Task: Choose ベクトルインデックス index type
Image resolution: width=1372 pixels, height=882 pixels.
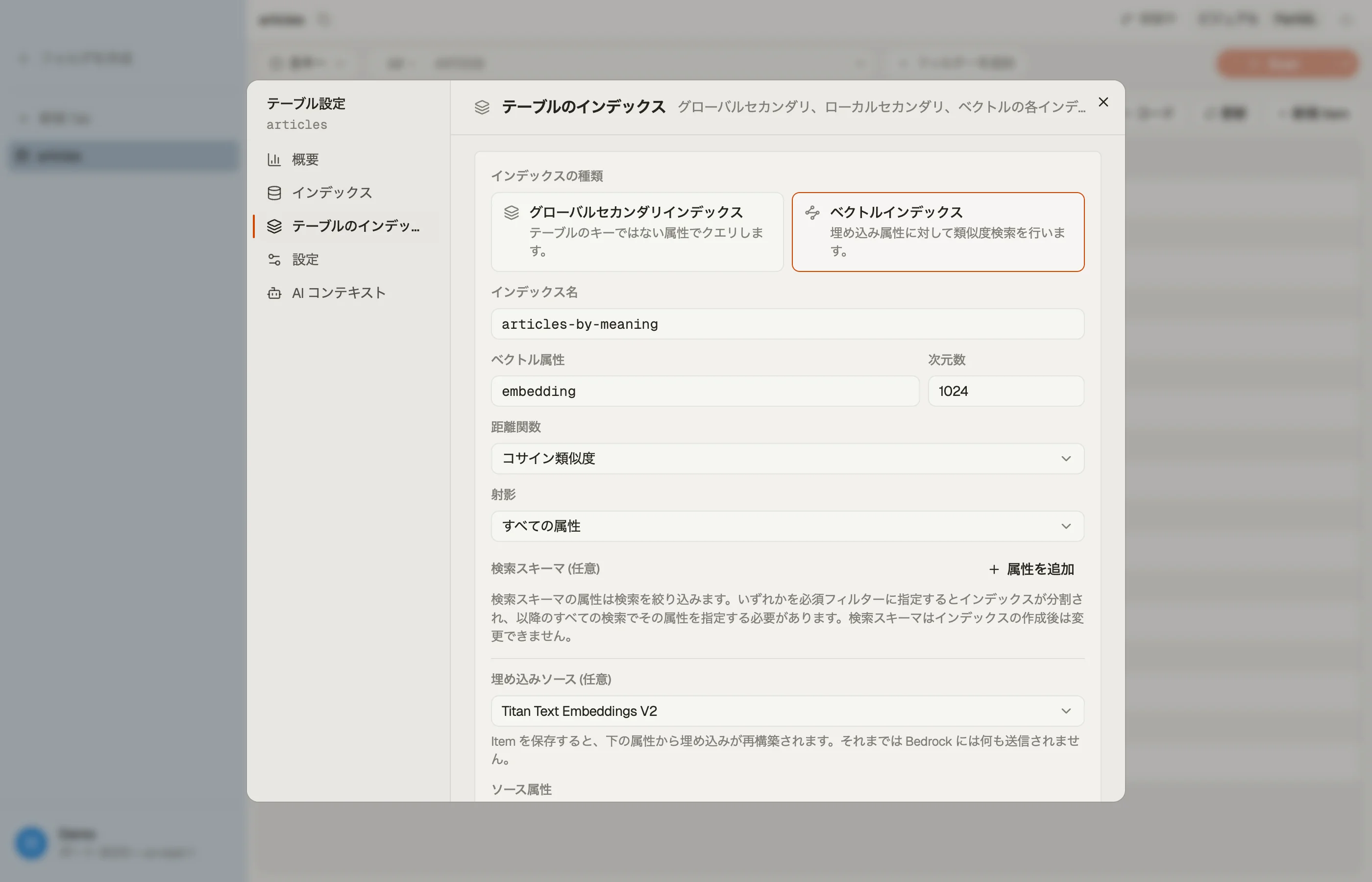Action: pos(937,231)
